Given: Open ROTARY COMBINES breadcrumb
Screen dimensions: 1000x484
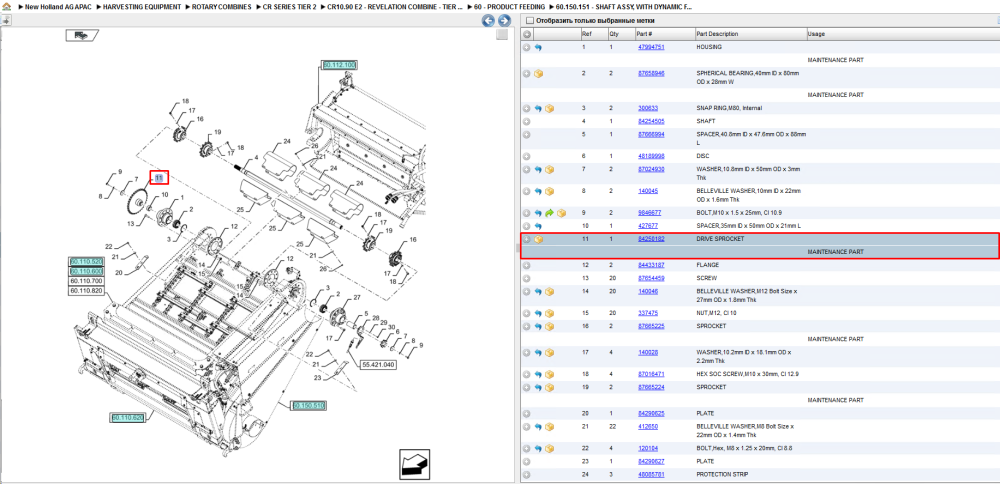Looking at the screenshot, I should point(221,6).
